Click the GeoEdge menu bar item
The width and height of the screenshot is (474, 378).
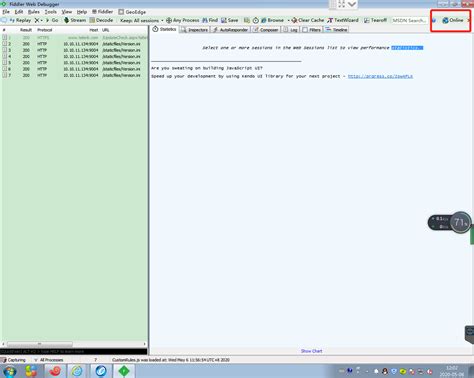point(132,12)
